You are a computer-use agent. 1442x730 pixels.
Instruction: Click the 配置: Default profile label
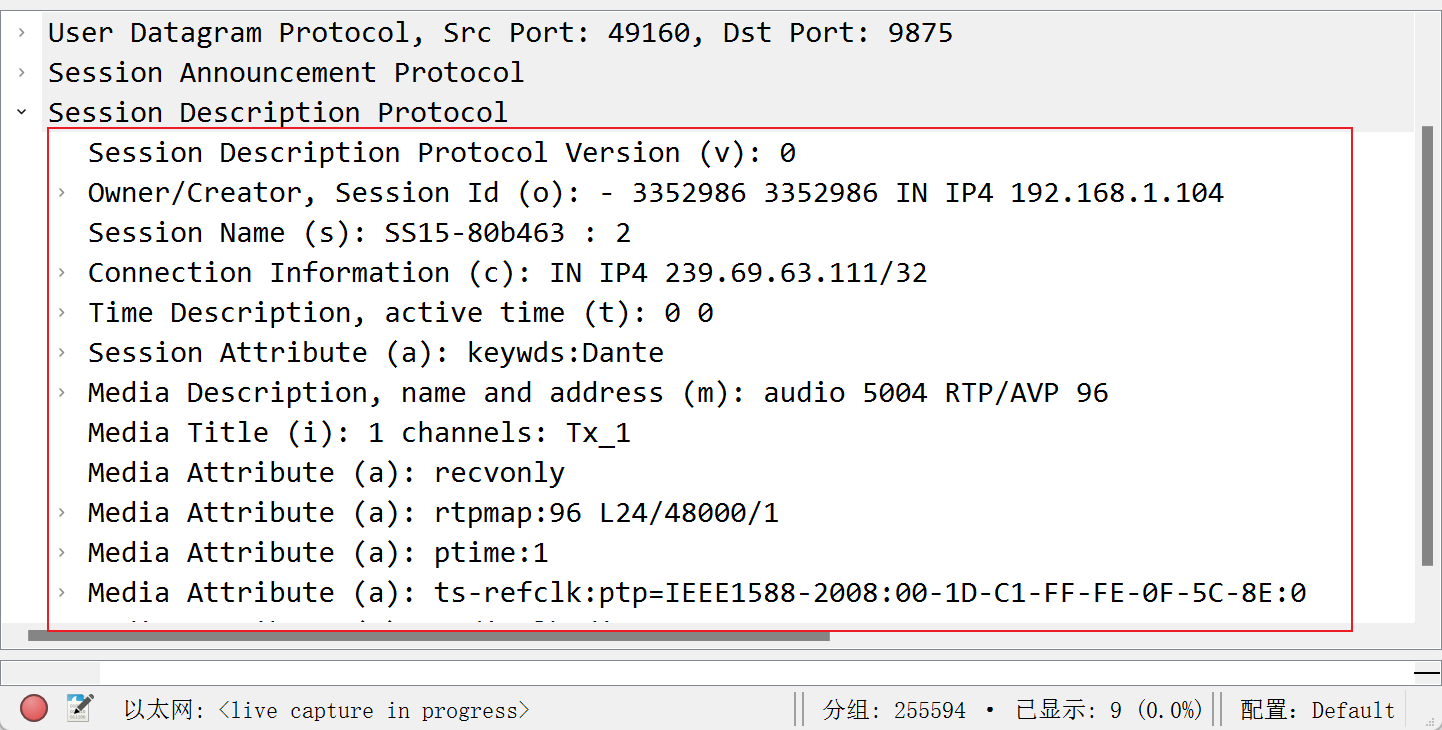[1317, 710]
